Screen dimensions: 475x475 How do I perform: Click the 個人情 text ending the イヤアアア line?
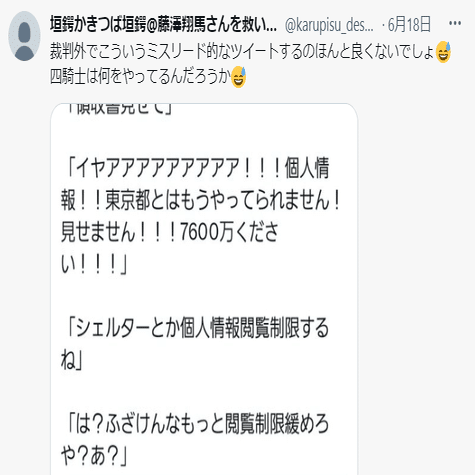307,168
